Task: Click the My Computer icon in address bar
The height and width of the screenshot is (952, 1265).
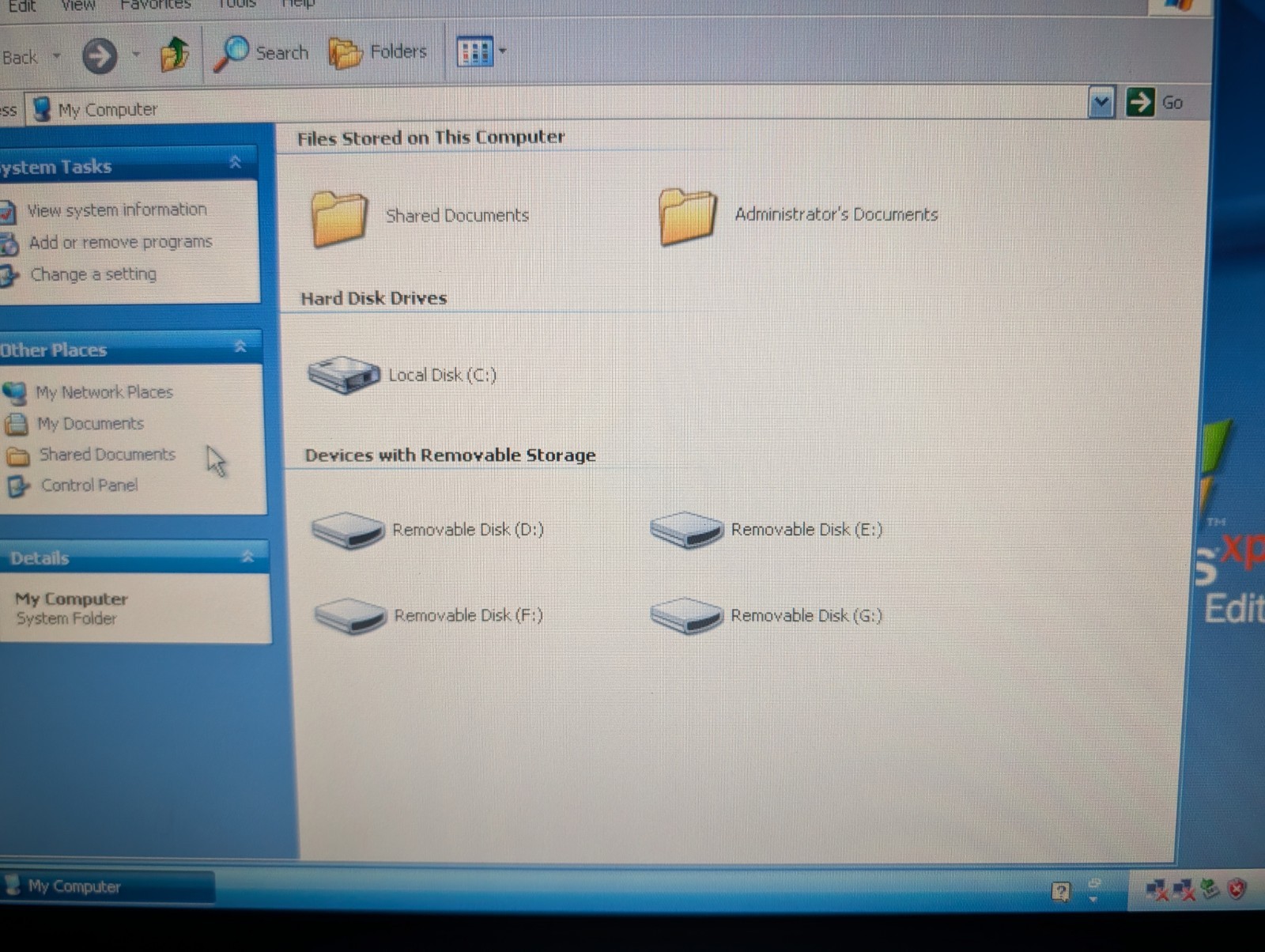Action: pyautogui.click(x=42, y=109)
